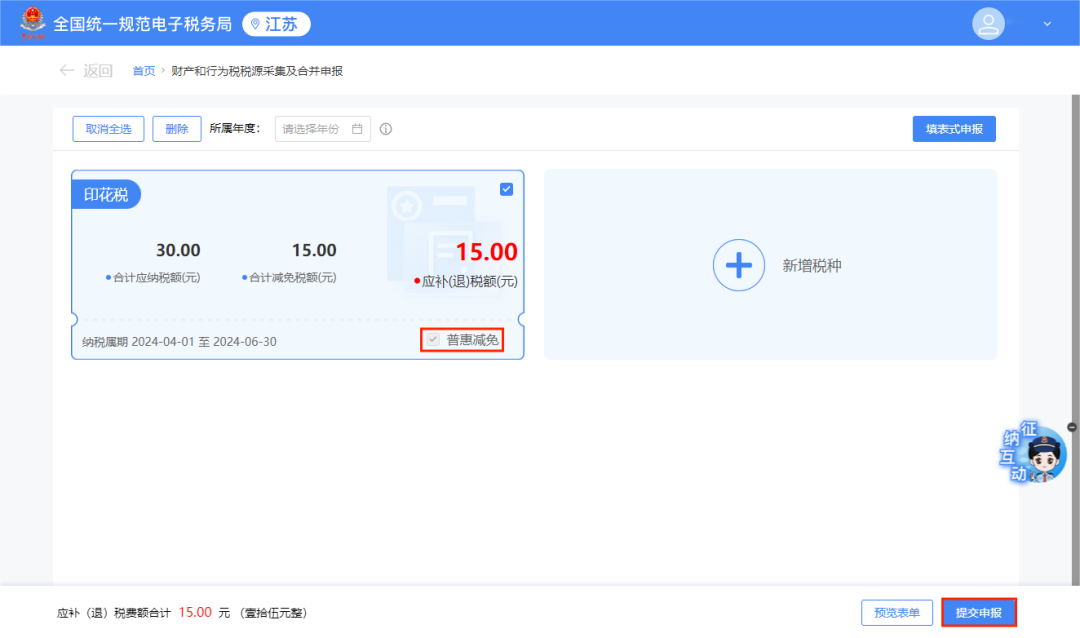
Task: Click the 填表式申报 button
Action: coord(953,128)
